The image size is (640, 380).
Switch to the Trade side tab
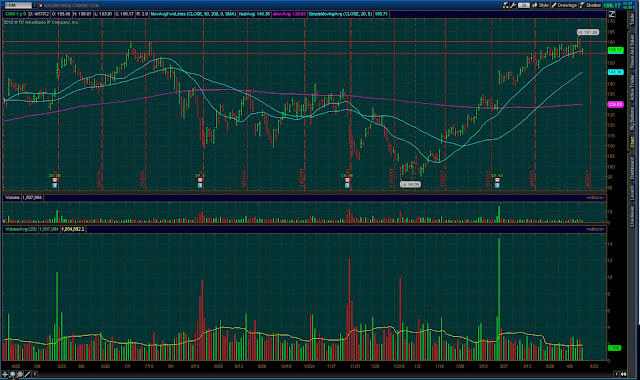pyautogui.click(x=632, y=19)
